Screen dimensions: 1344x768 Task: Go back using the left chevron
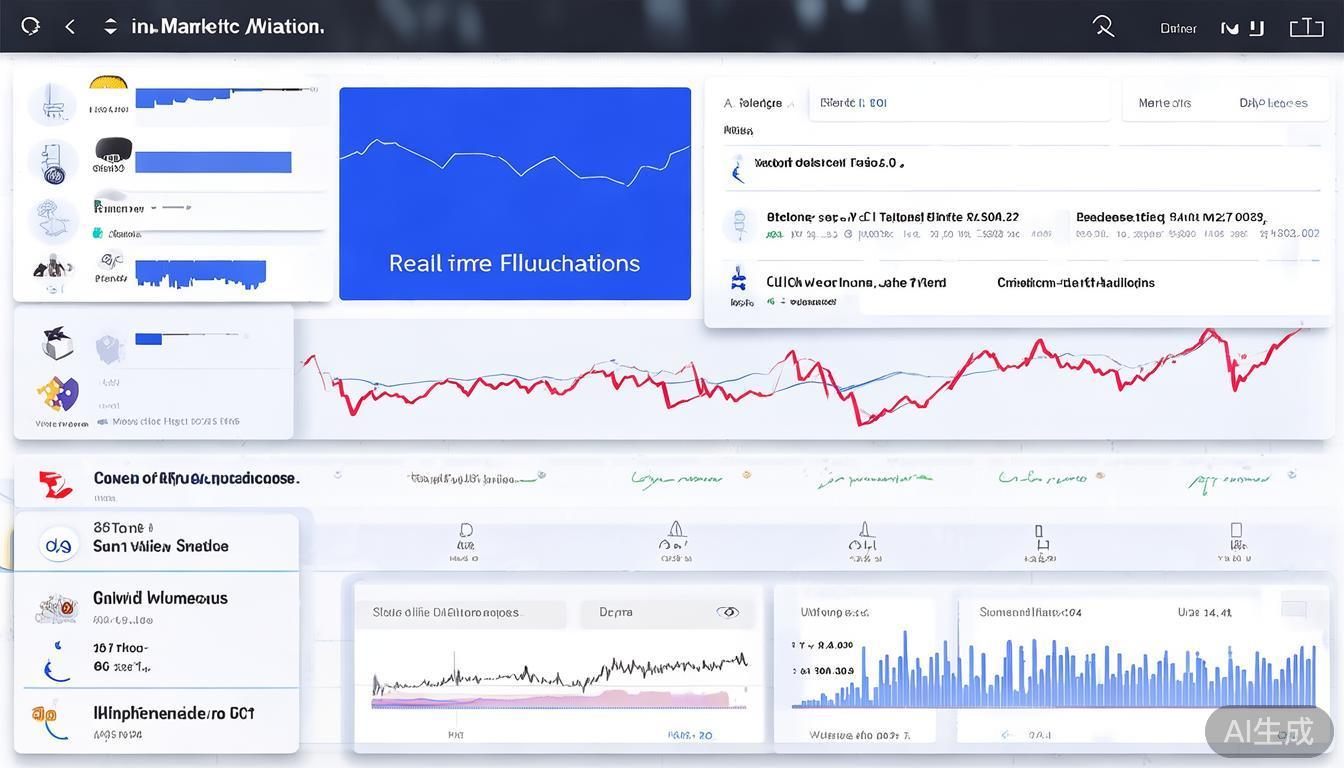pos(70,27)
